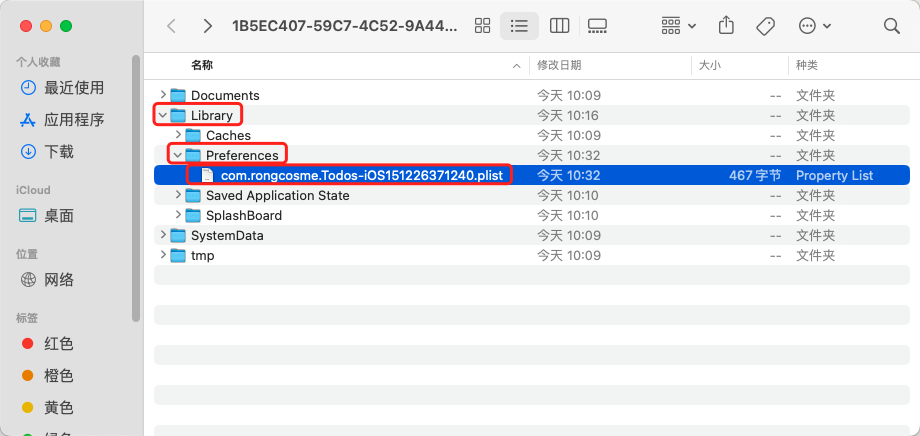Screen dimensions: 920x436
Task: Click window title 1B5EC407-59C7-4C52-9A44…
Action: [x=345, y=26]
